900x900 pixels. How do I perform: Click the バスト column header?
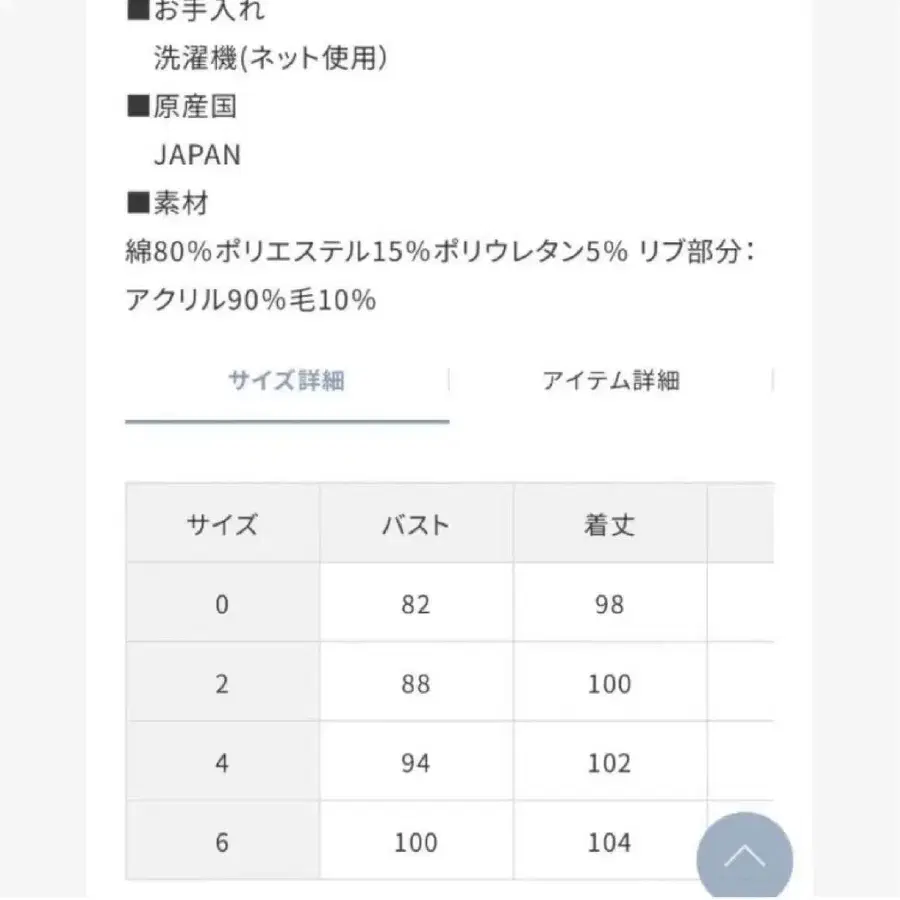416,524
